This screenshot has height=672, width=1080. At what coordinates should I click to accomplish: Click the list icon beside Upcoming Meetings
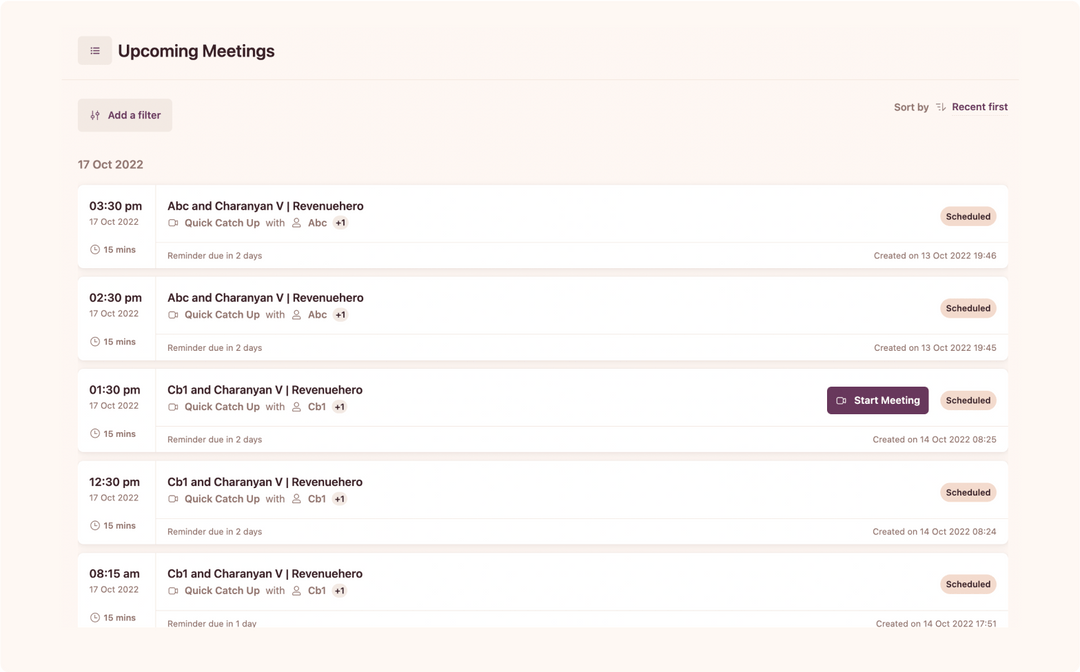point(94,50)
